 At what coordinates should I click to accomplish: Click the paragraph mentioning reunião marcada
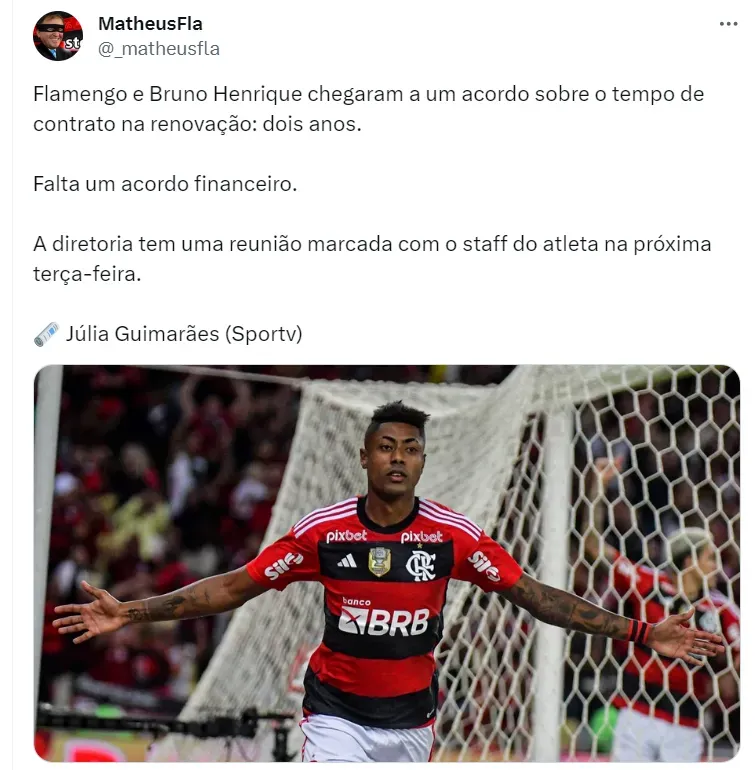372,259
